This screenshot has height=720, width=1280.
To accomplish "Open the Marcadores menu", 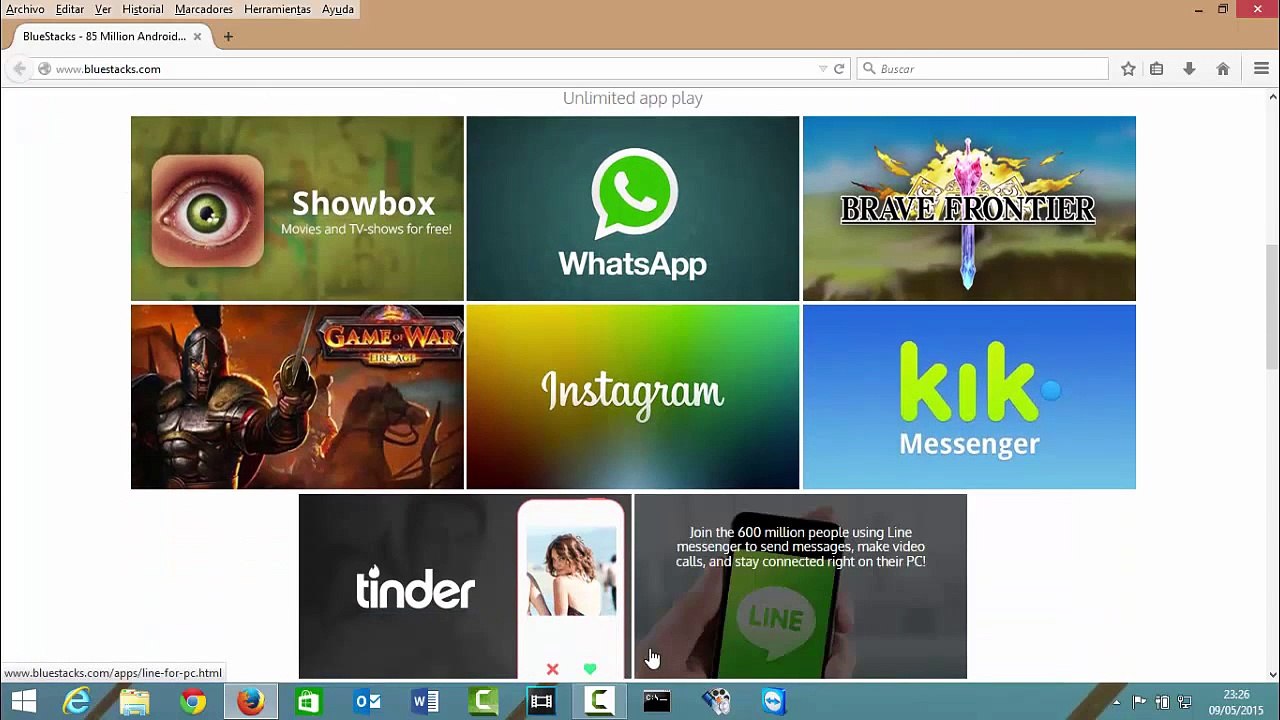I will tap(204, 9).
